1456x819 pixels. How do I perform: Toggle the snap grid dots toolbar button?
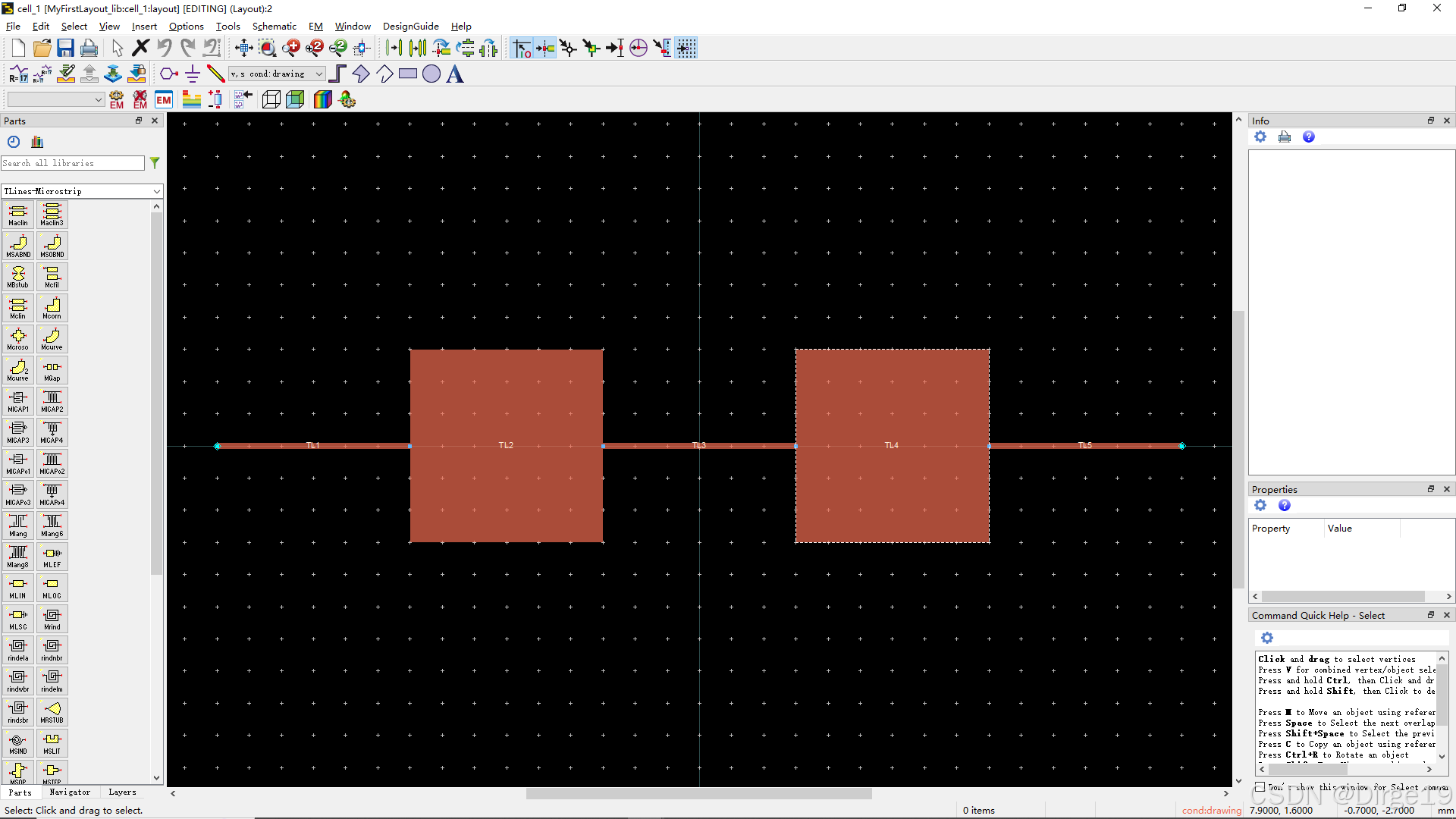(686, 49)
